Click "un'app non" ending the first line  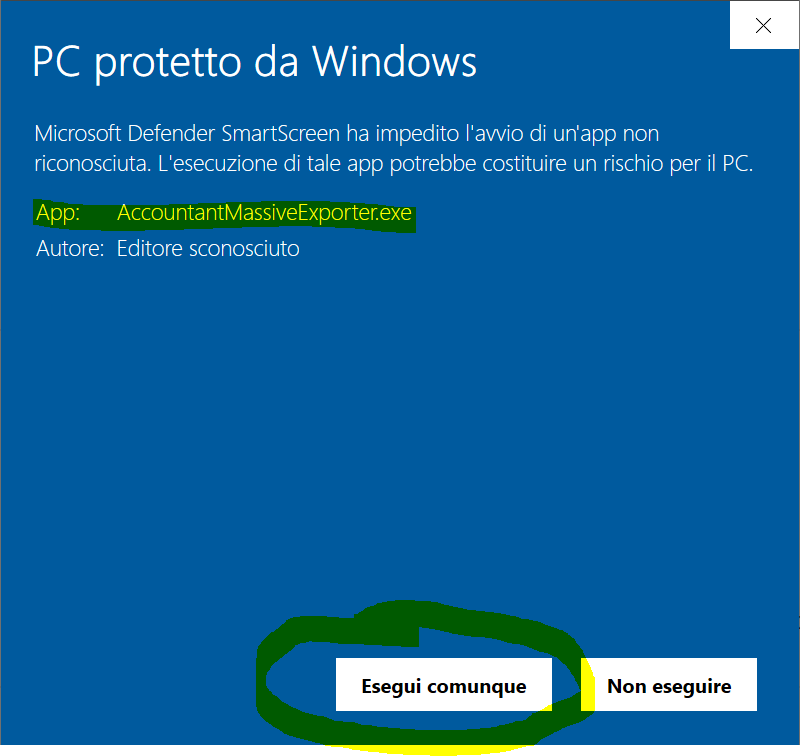pyautogui.click(x=606, y=134)
